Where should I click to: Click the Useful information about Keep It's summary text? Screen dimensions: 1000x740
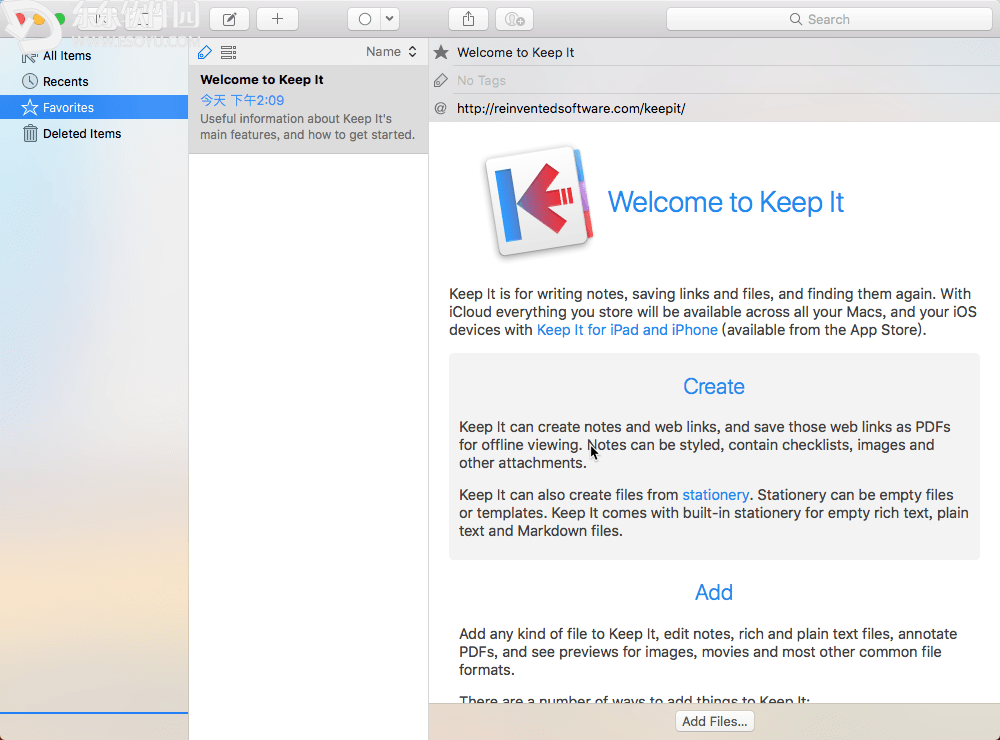(307, 126)
